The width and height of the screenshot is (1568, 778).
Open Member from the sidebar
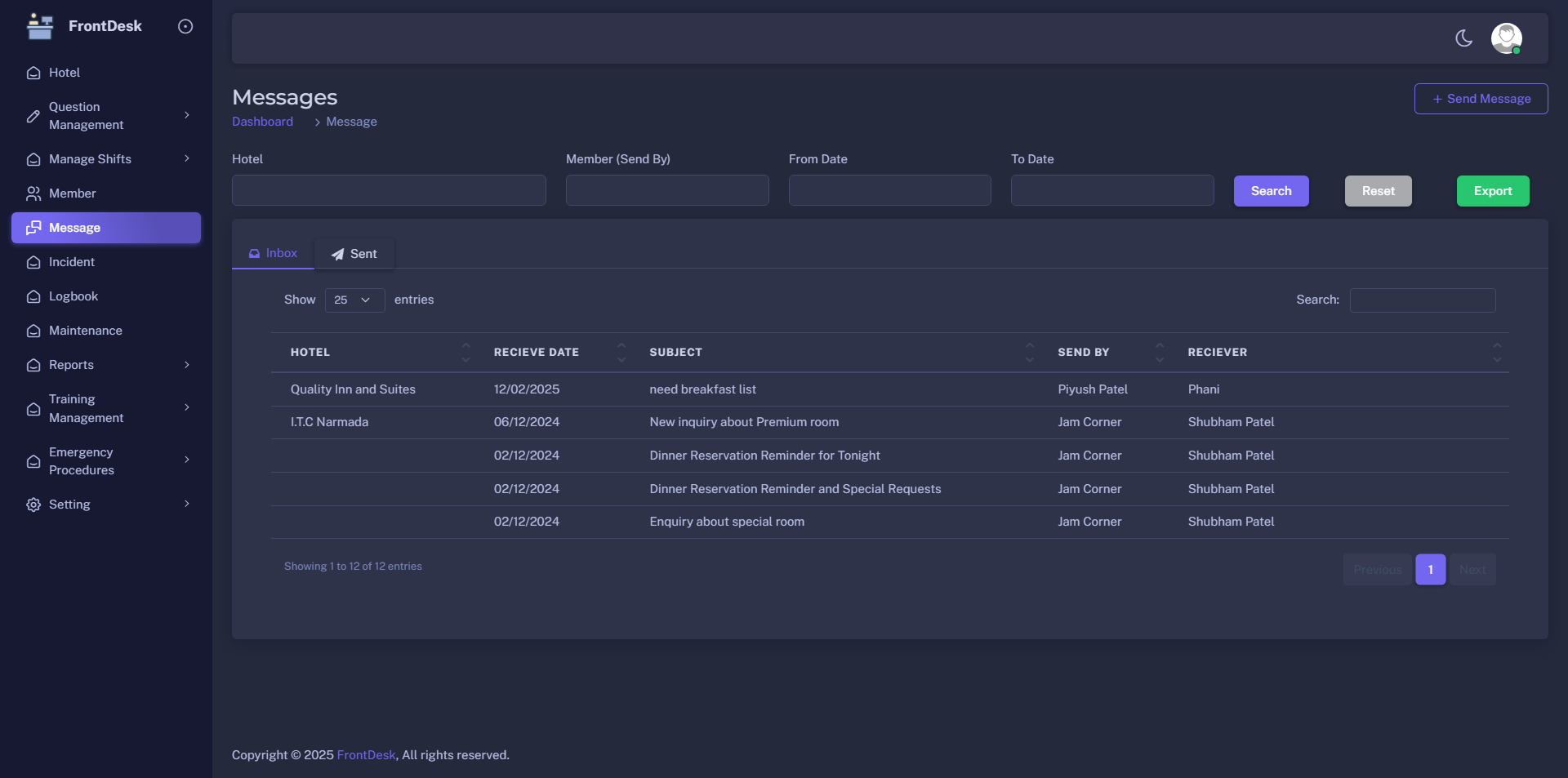coord(72,193)
